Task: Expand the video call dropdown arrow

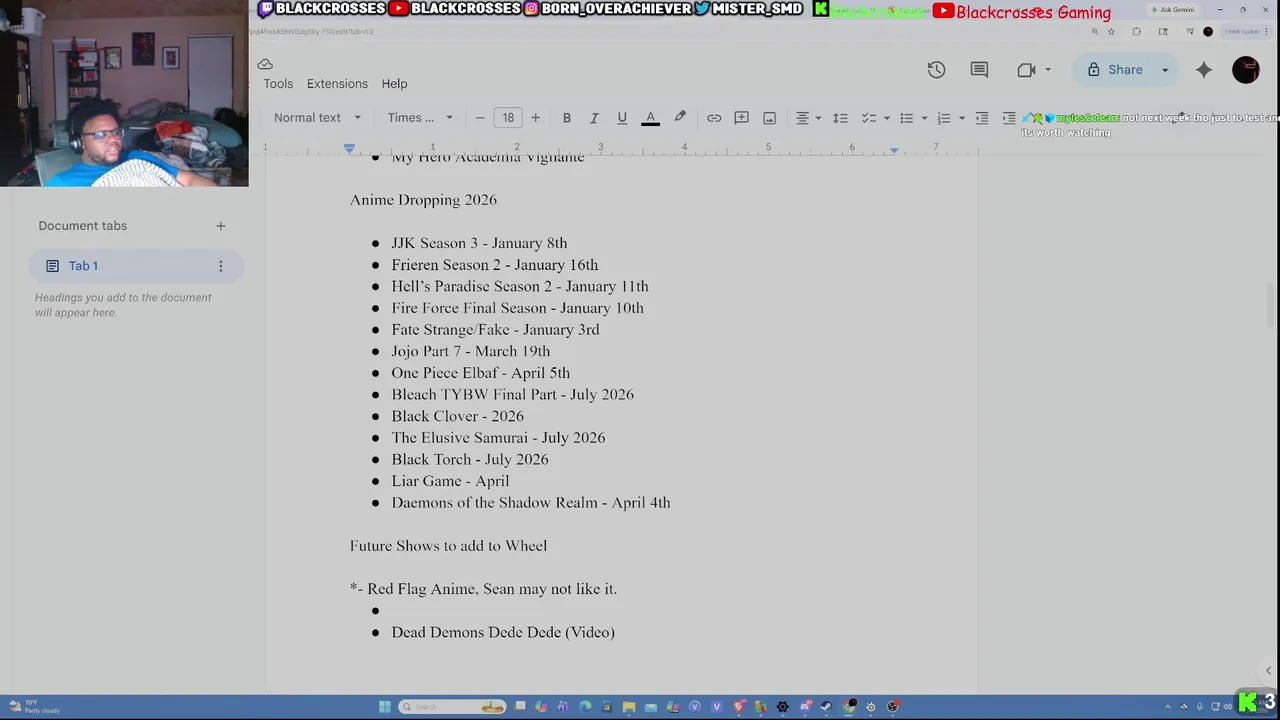Action: point(1048,70)
